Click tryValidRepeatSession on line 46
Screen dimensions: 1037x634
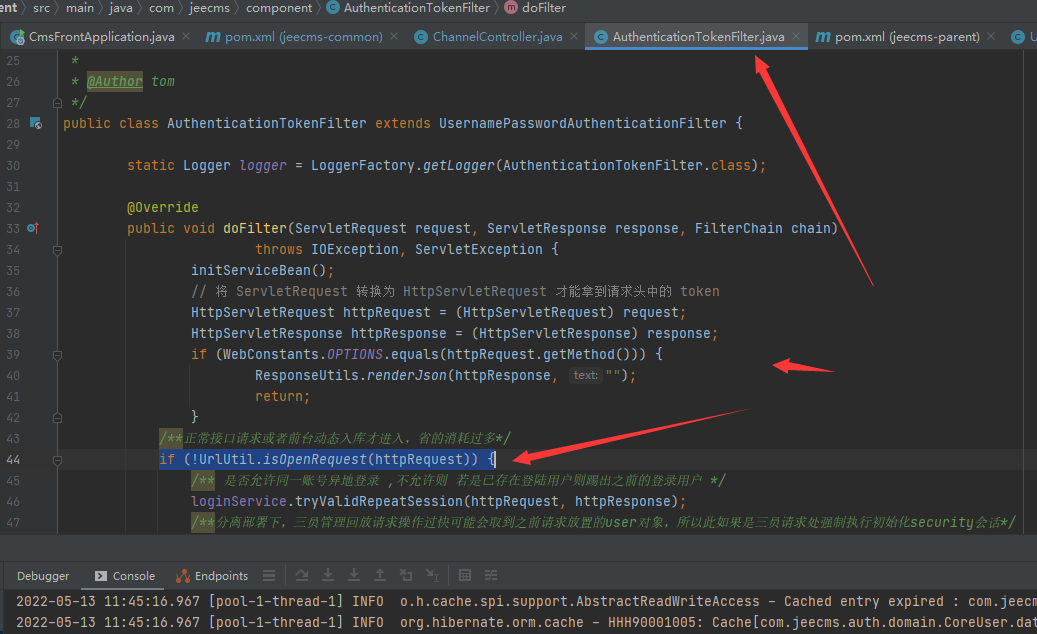point(378,502)
